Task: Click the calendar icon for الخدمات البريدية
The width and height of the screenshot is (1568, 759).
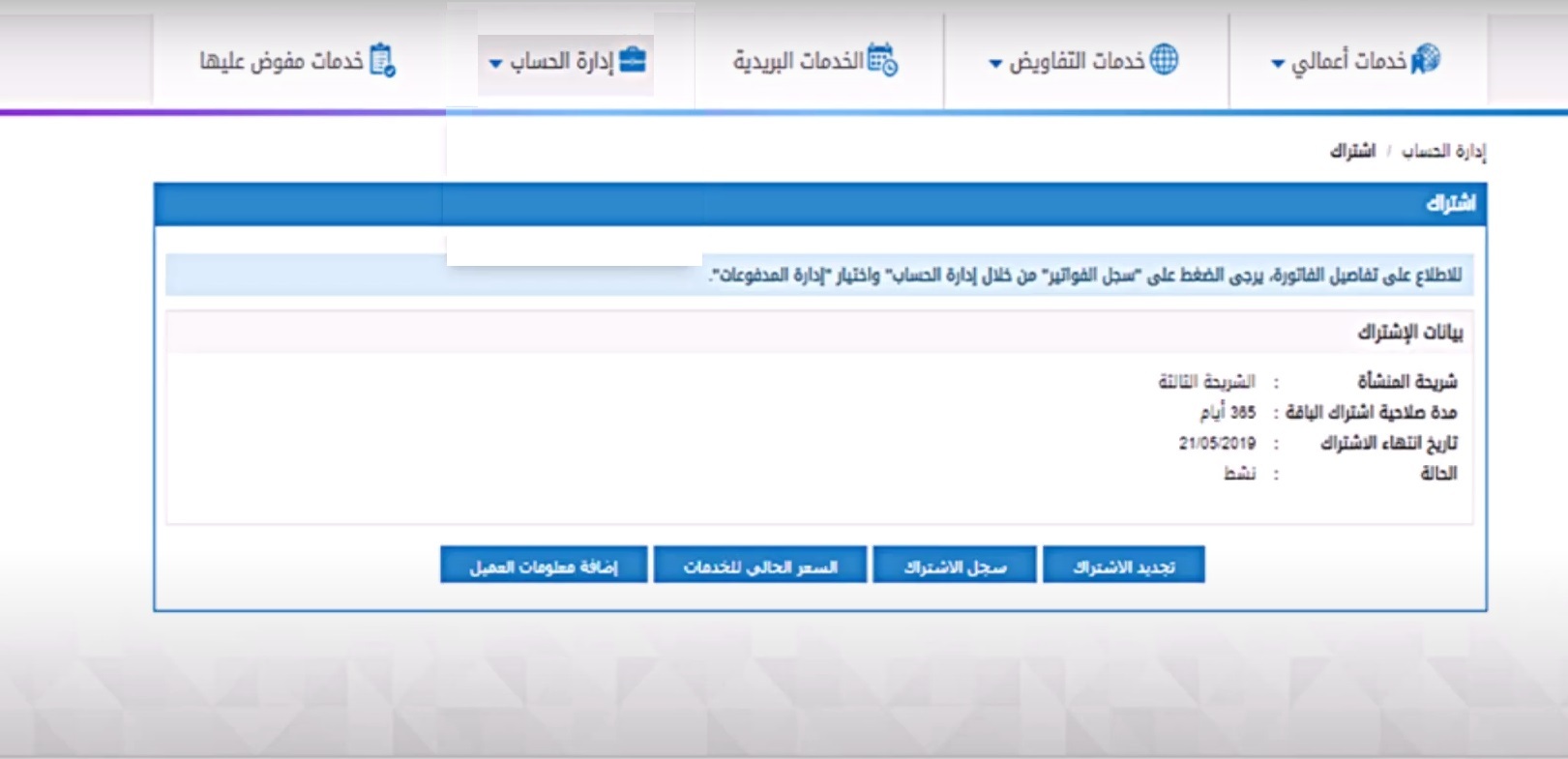Action: (882, 60)
